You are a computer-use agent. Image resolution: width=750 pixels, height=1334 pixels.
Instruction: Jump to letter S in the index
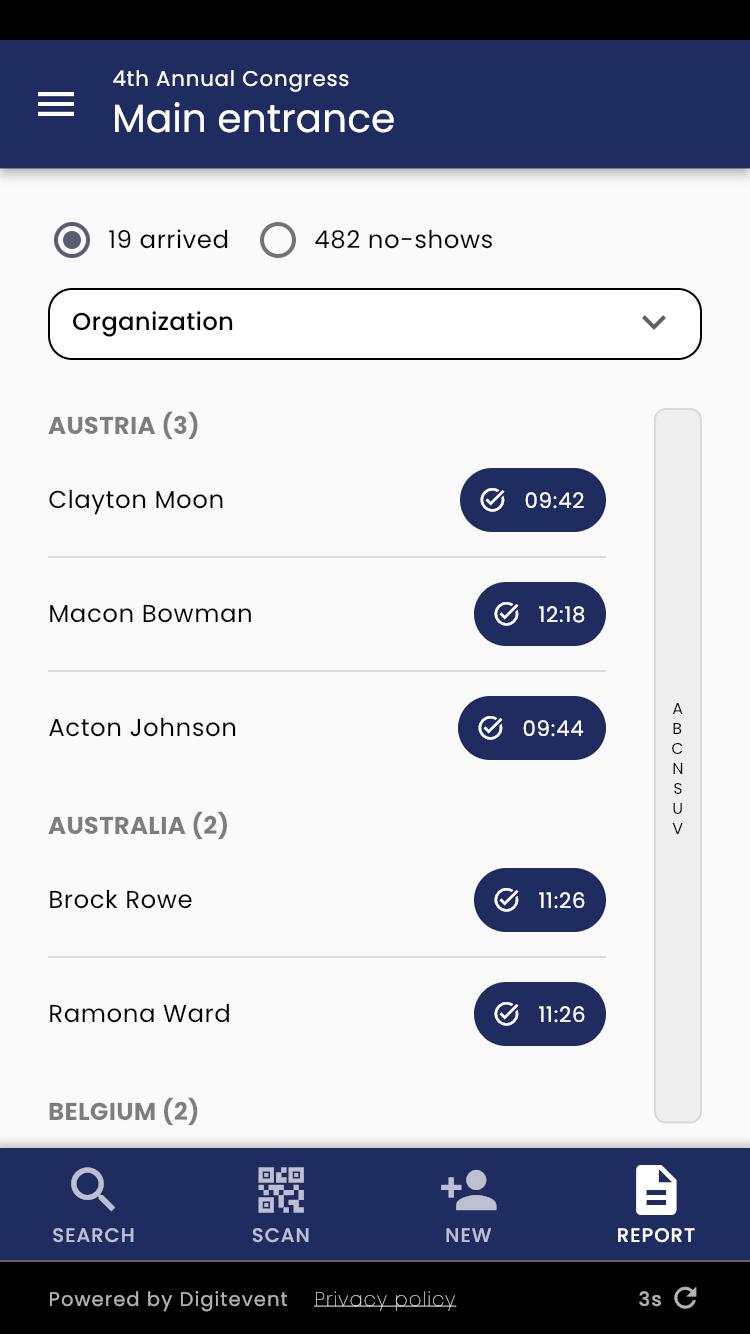(x=678, y=788)
